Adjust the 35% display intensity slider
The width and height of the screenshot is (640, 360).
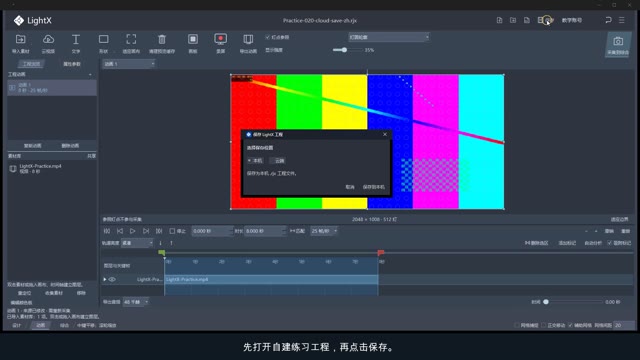click(x=347, y=50)
